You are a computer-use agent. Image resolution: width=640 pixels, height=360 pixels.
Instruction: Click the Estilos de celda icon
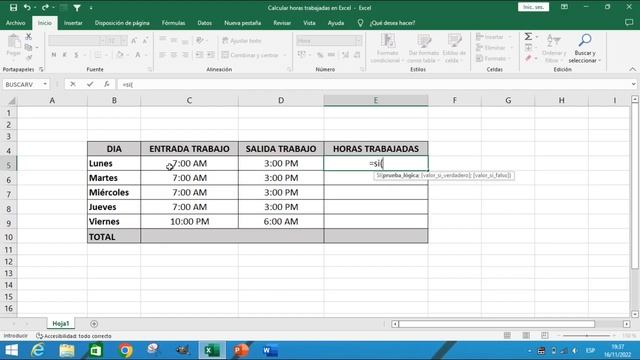(x=454, y=49)
